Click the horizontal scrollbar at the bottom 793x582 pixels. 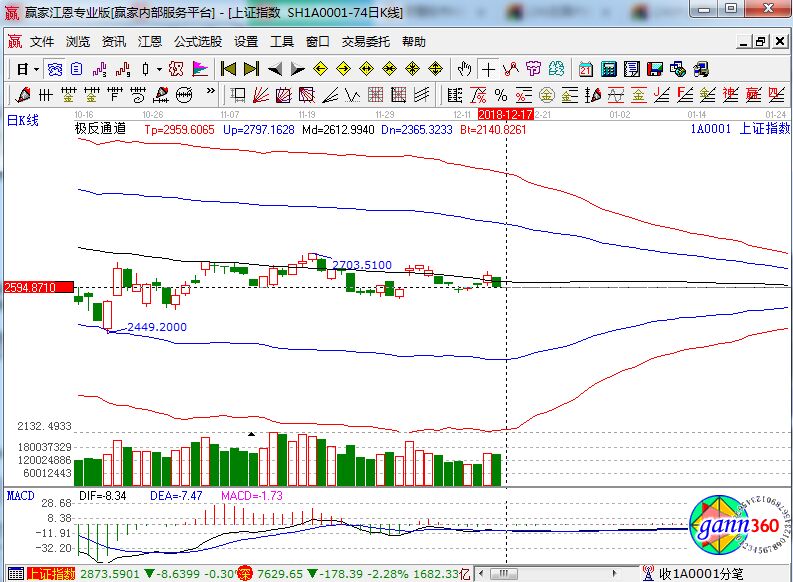click(x=560, y=574)
